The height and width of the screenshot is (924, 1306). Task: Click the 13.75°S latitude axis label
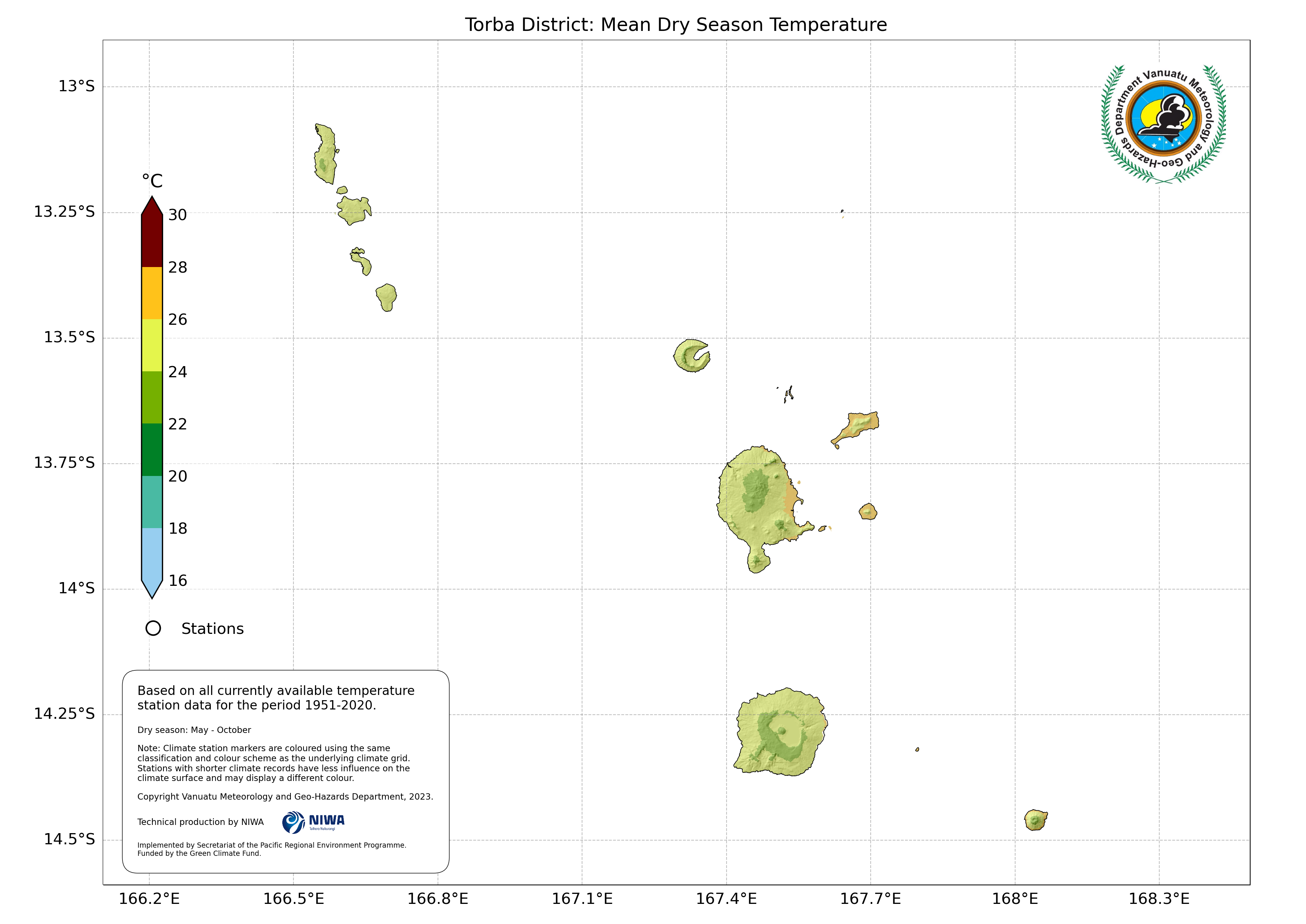coord(64,463)
